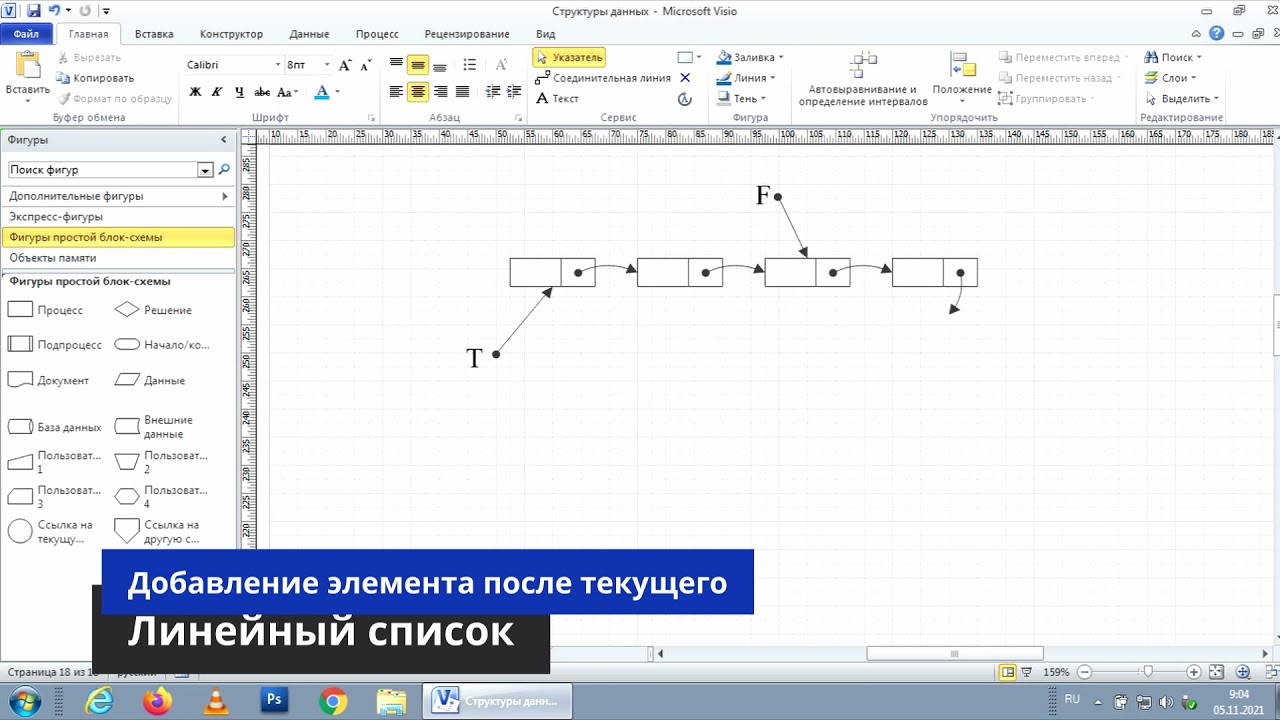Switch to the Data (Данные) tab
Image resolution: width=1280 pixels, height=720 pixels.
pyautogui.click(x=309, y=34)
